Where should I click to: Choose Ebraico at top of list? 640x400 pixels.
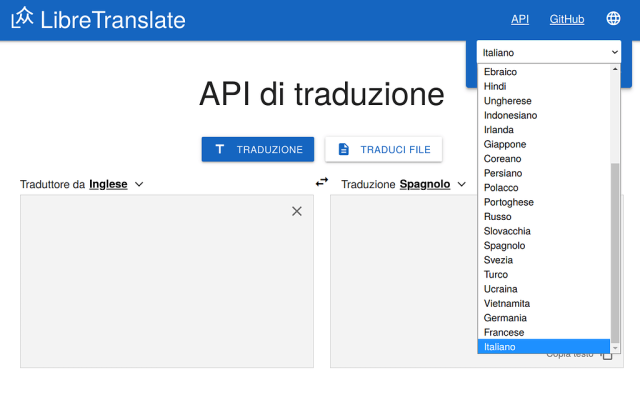[x=500, y=72]
